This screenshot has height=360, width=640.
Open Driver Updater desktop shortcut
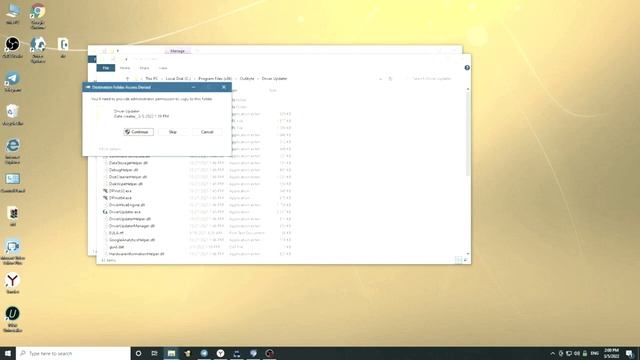pyautogui.click(x=38, y=50)
